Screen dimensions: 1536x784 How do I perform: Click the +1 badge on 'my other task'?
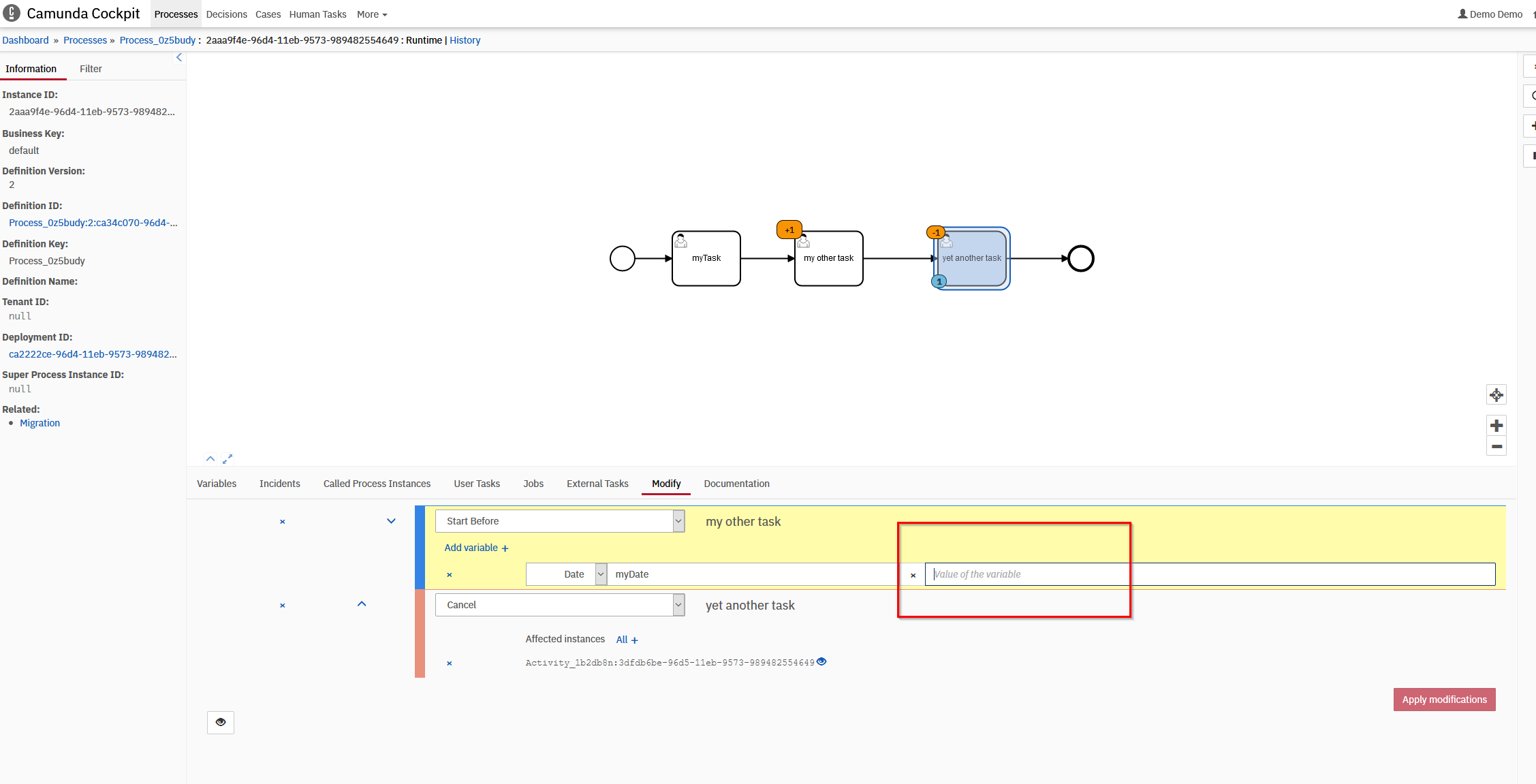(x=789, y=230)
